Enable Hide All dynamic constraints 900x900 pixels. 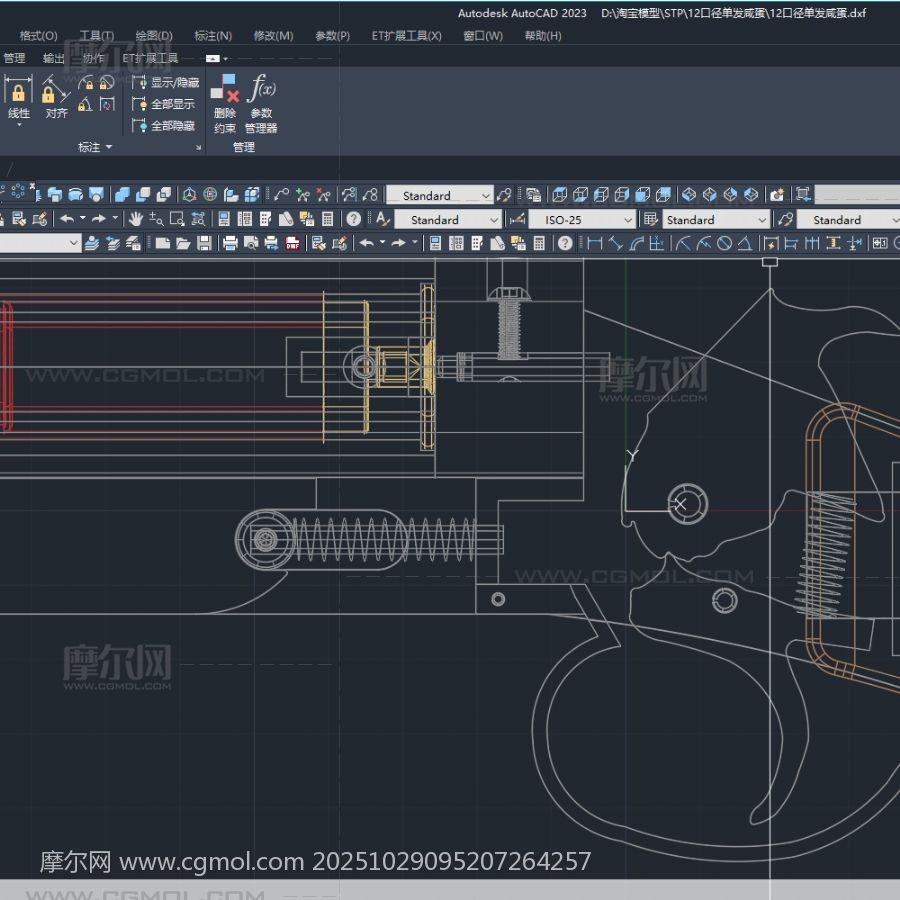tap(165, 126)
